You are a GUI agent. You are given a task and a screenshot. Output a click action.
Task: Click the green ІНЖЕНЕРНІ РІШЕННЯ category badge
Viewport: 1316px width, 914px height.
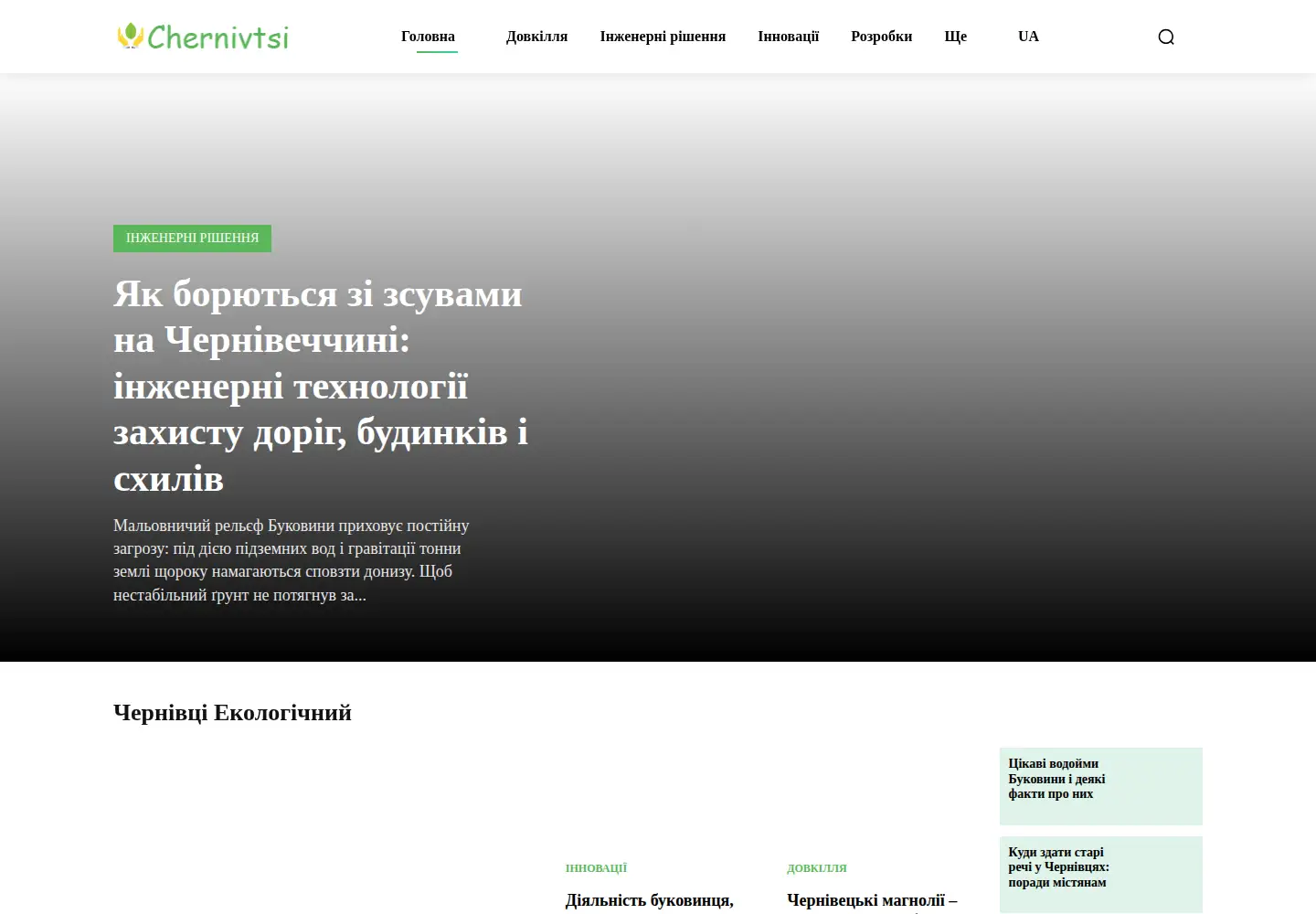tap(192, 238)
